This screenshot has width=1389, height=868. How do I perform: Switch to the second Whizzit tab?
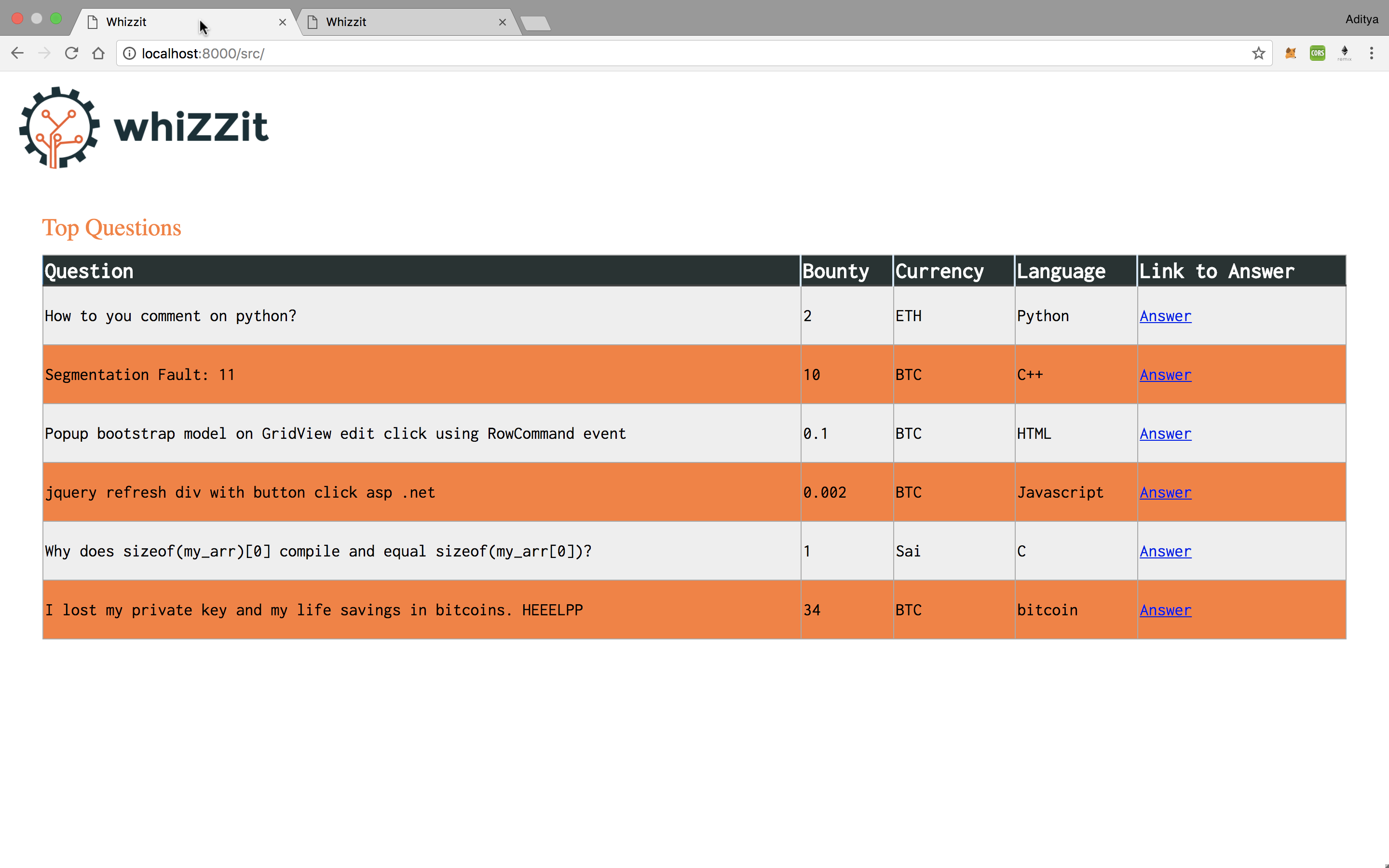[402, 22]
